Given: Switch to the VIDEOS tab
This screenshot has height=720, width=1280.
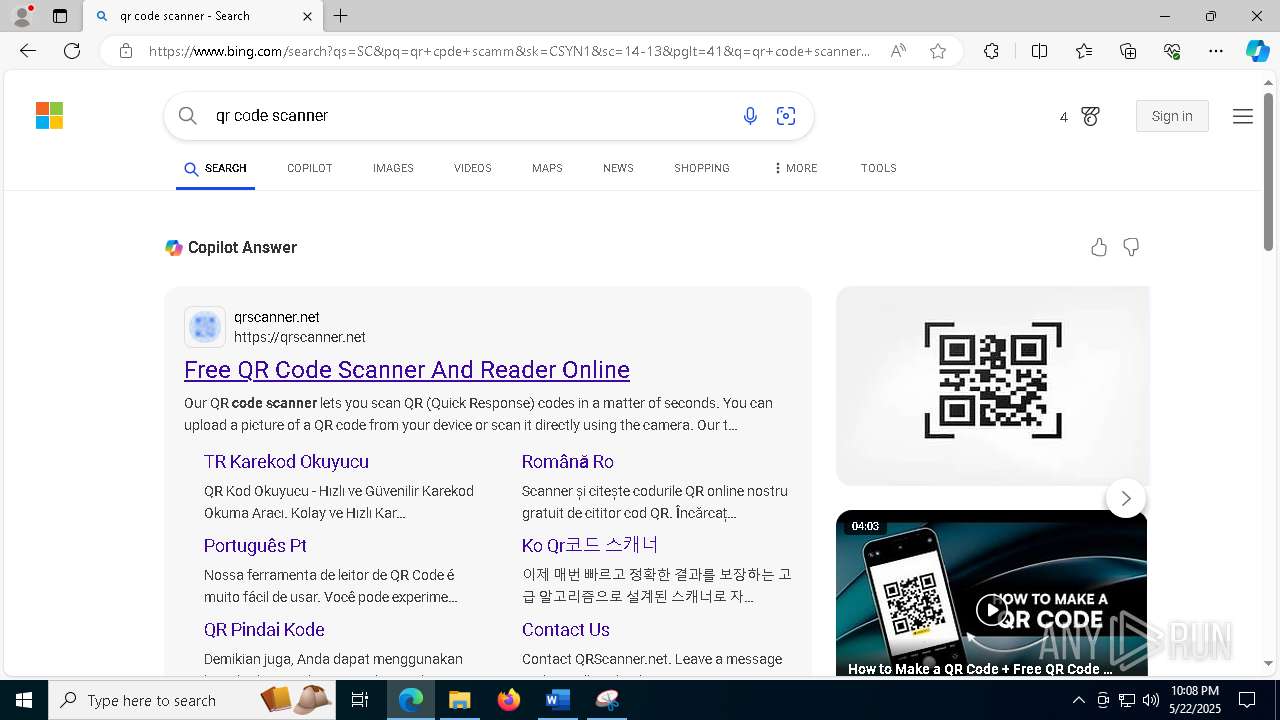Looking at the screenshot, I should [x=472, y=168].
